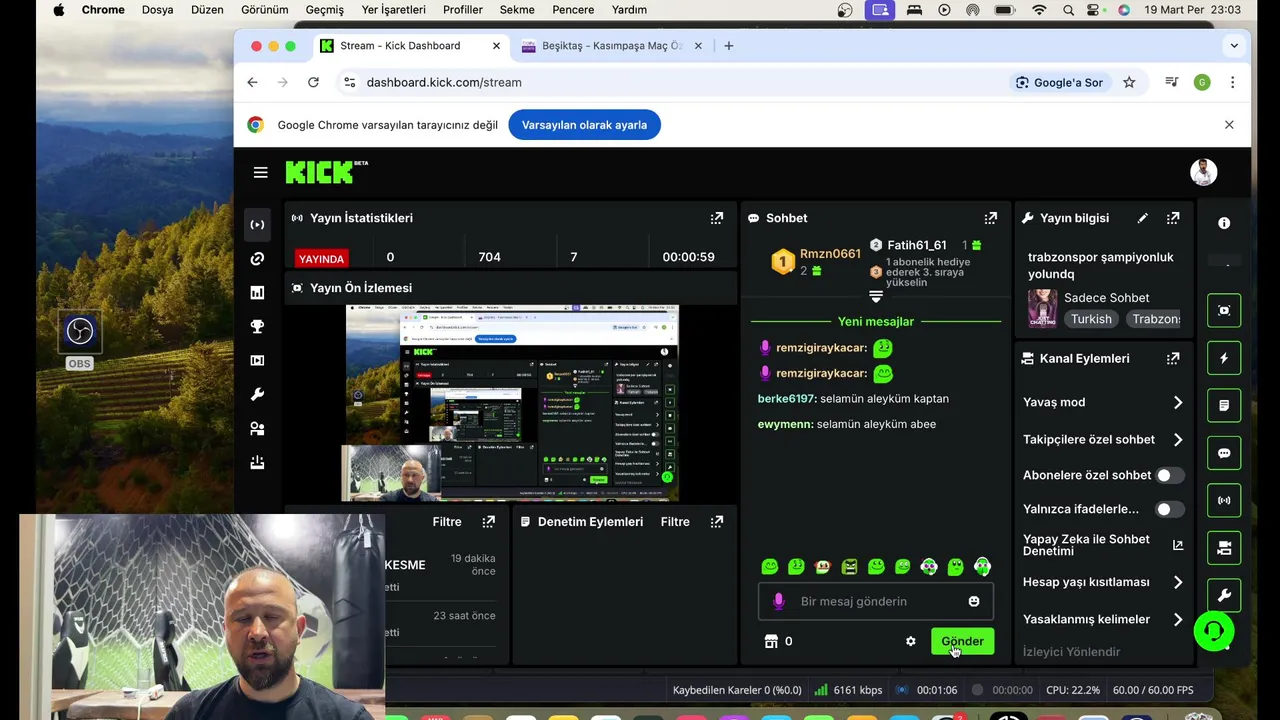Viewport: 1280px width, 720px height.
Task: Open the Kick hamburger menu
Action: tap(260, 172)
